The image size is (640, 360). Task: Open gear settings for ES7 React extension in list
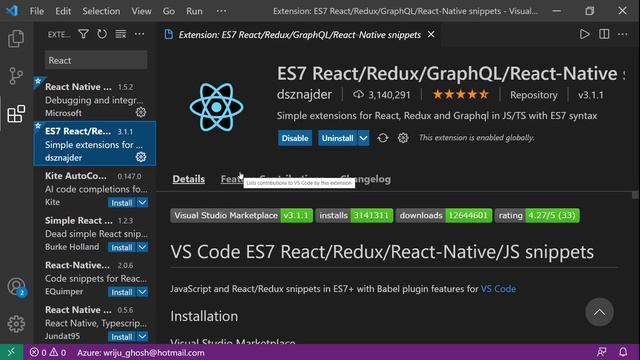click(x=141, y=157)
